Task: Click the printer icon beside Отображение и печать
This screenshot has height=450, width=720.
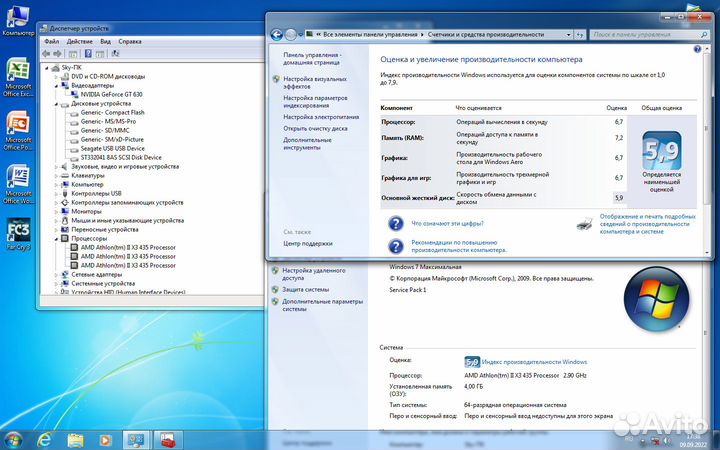Action: pos(584,224)
